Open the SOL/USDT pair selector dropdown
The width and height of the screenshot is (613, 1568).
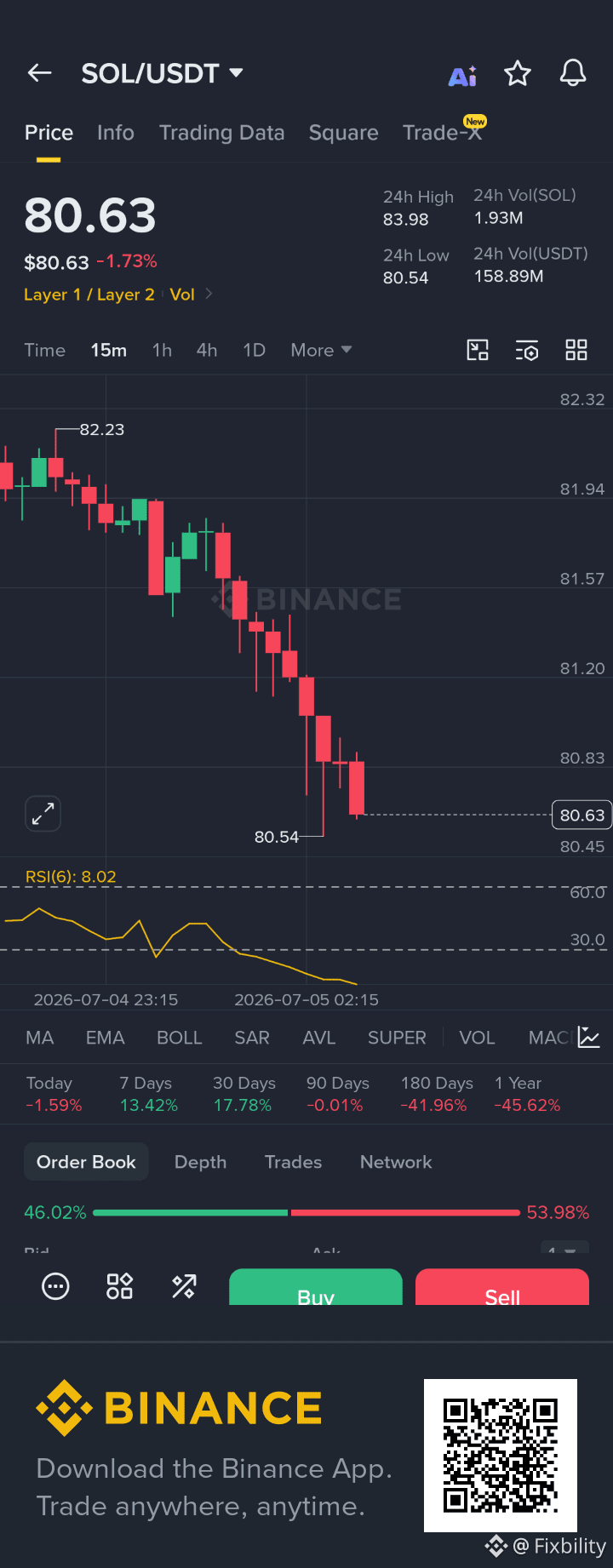coord(162,73)
